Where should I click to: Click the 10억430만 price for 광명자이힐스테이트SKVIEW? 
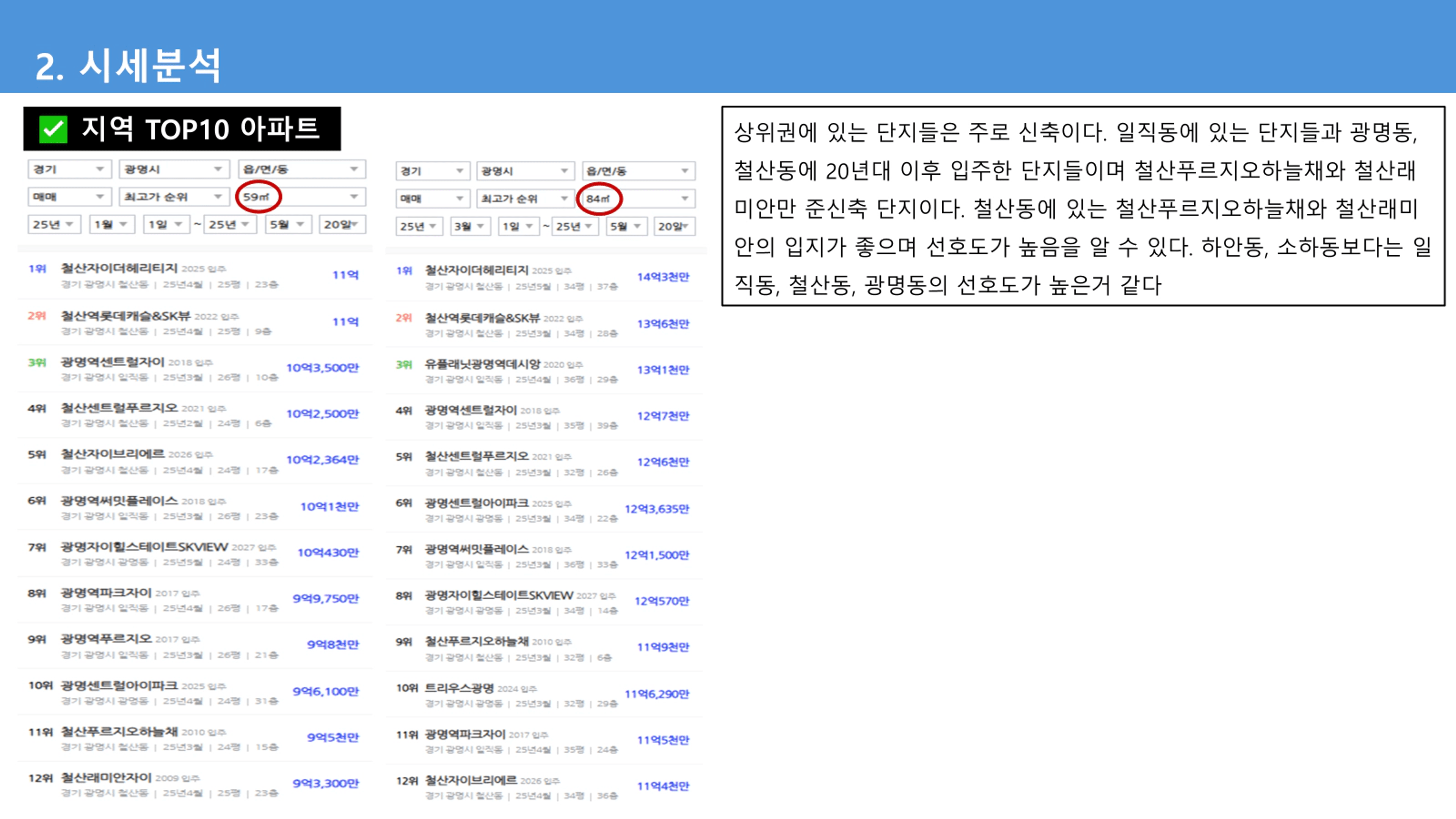[328, 552]
